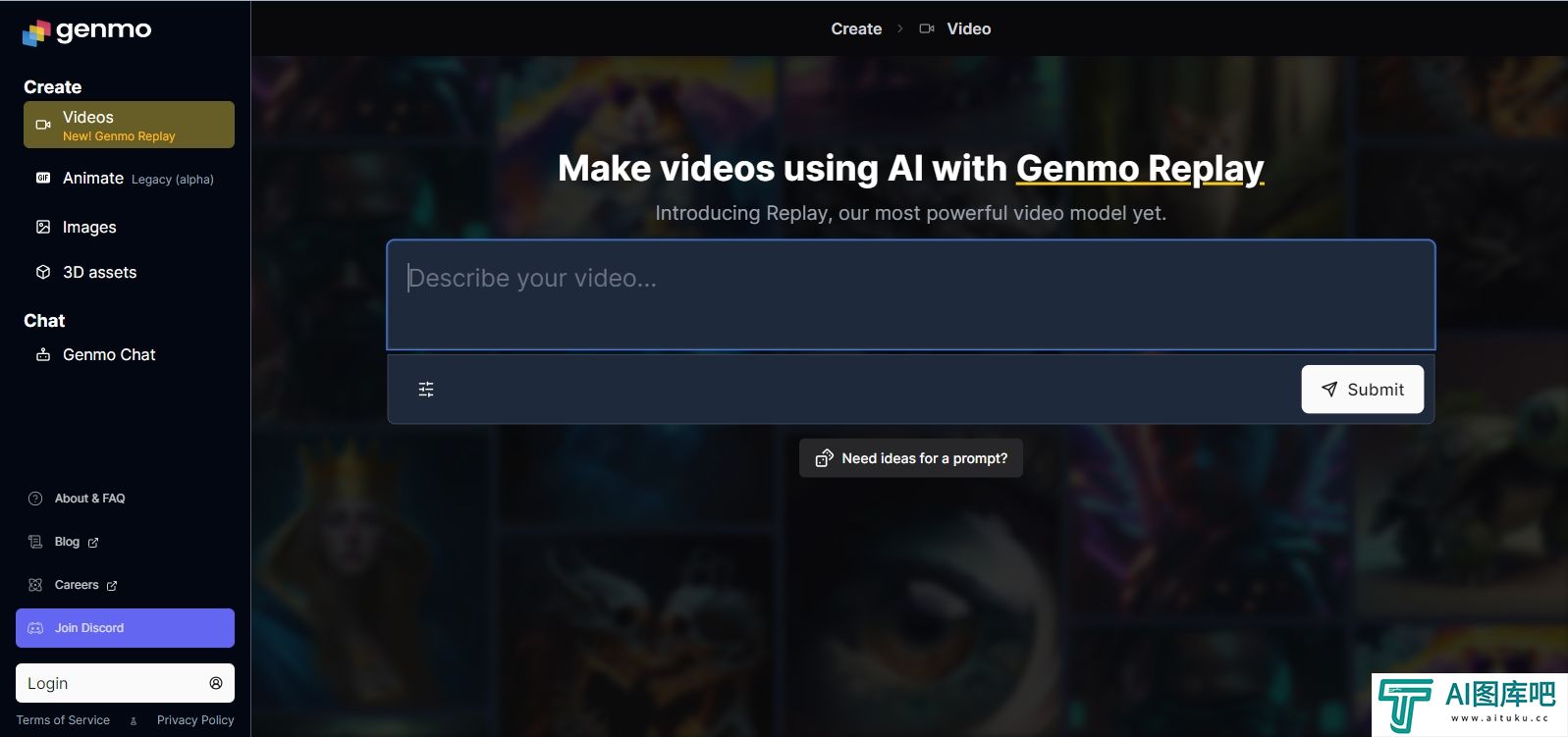Join the Discord server

pos(125,628)
